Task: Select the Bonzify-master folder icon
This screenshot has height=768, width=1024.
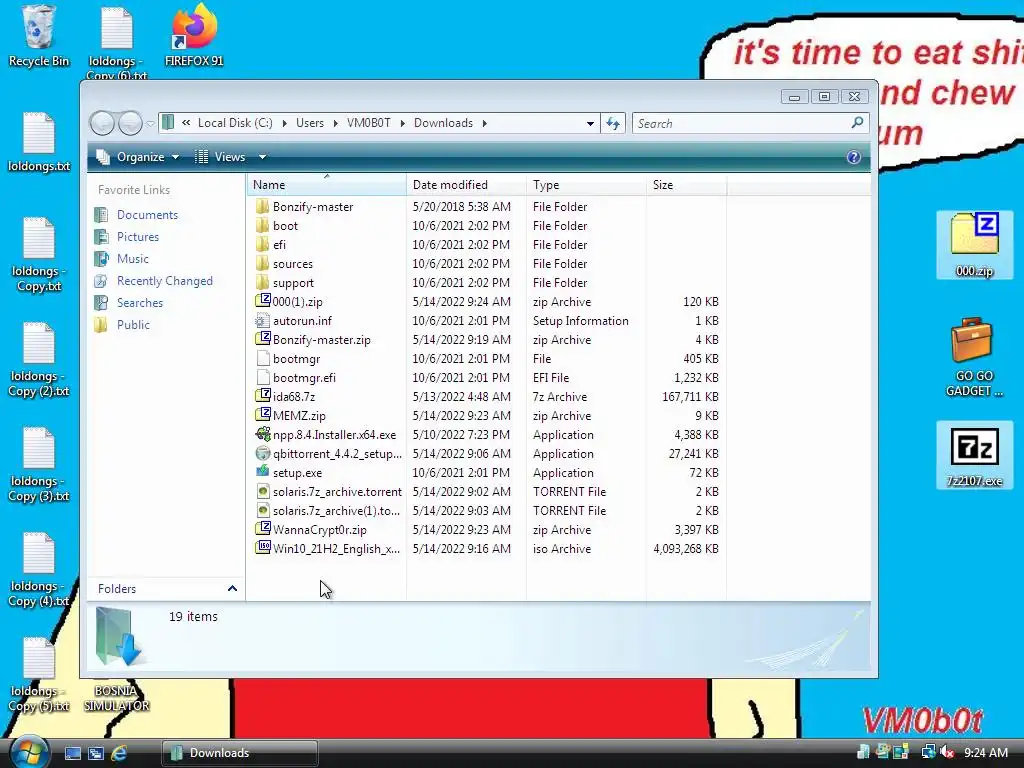Action: point(262,206)
